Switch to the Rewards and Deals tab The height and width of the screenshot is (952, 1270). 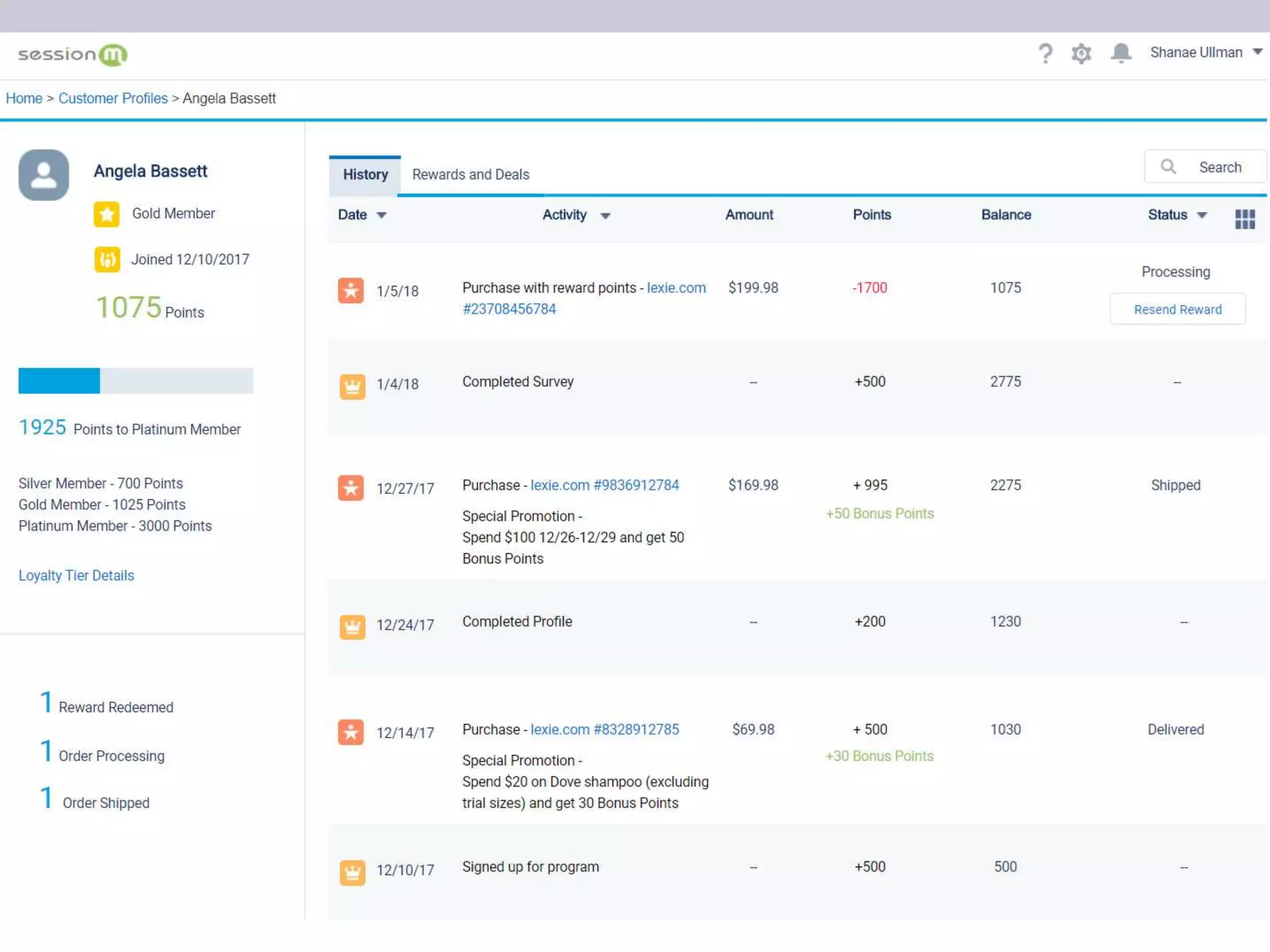coord(471,175)
